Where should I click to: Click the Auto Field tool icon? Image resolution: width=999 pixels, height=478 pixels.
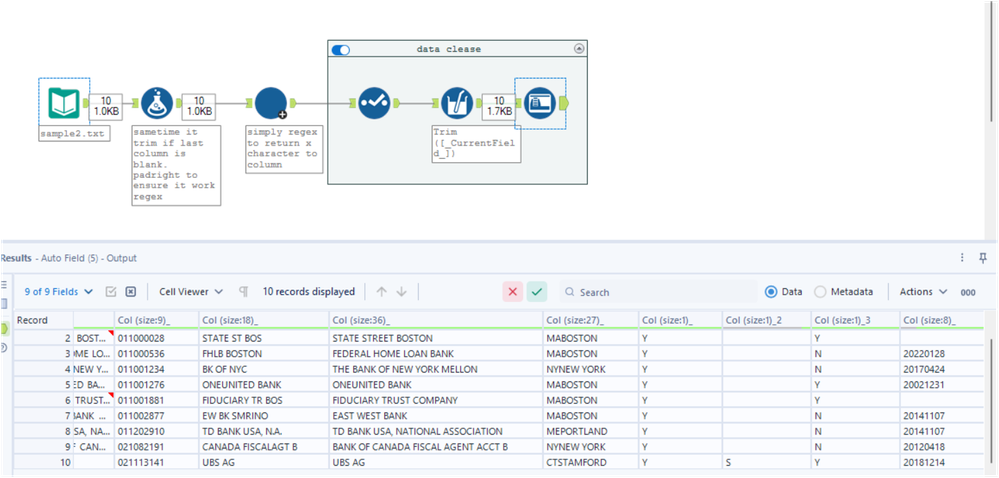(539, 103)
